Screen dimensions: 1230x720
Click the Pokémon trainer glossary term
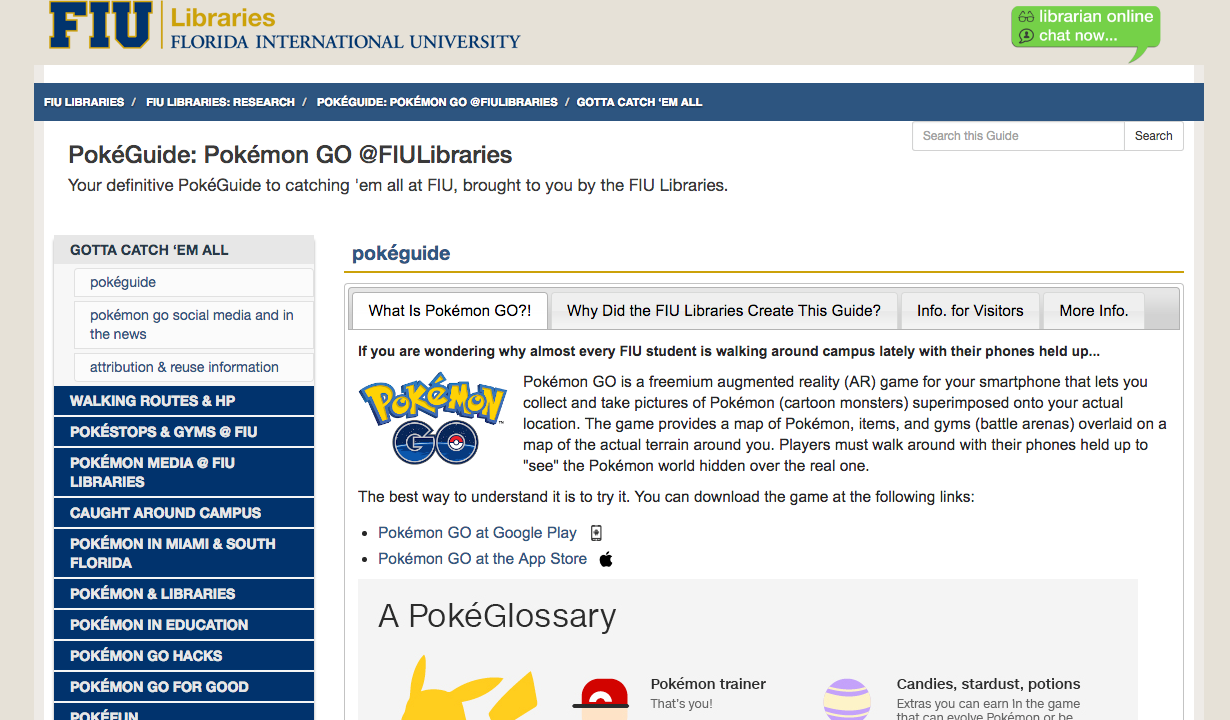708,684
